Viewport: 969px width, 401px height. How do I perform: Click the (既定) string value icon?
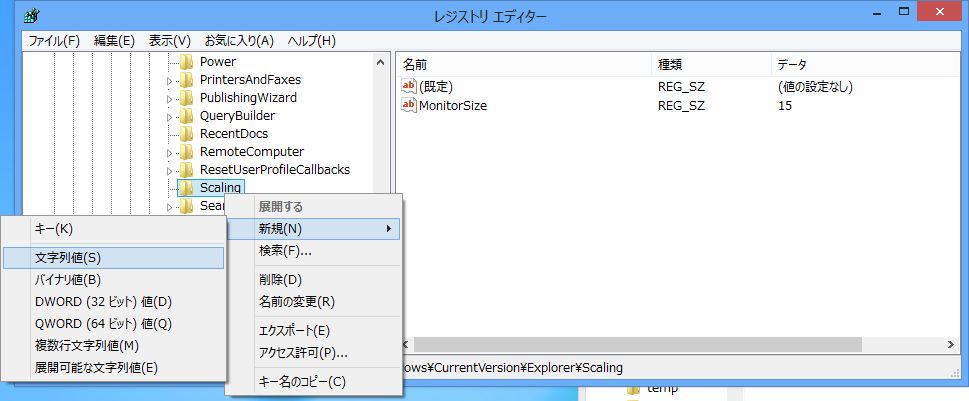(409, 87)
